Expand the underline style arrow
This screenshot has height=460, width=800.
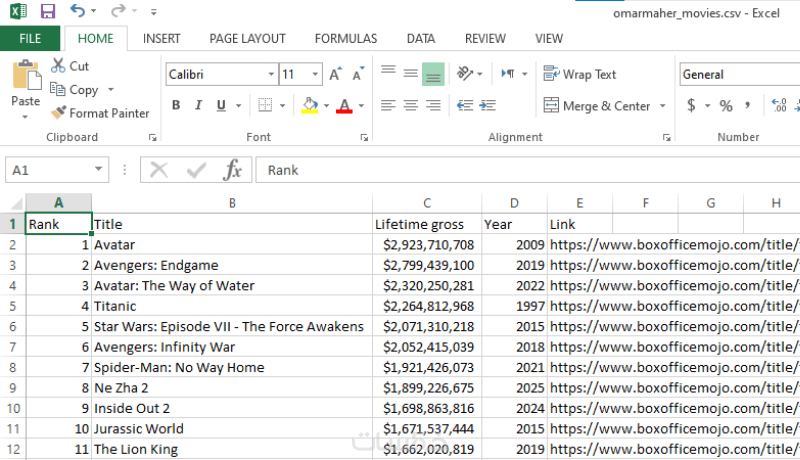coord(238,106)
